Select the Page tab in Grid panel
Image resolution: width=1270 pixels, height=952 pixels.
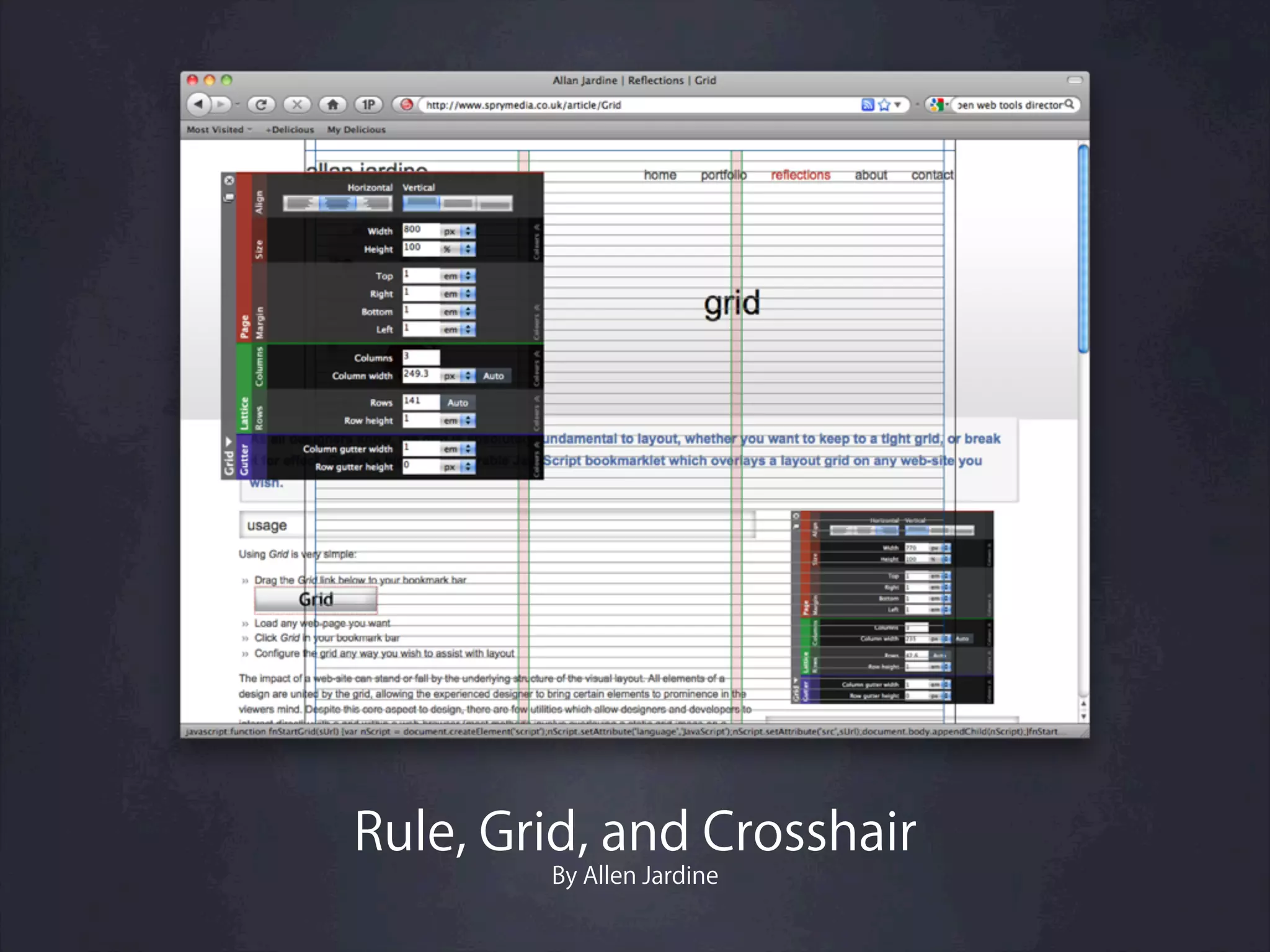point(244,258)
